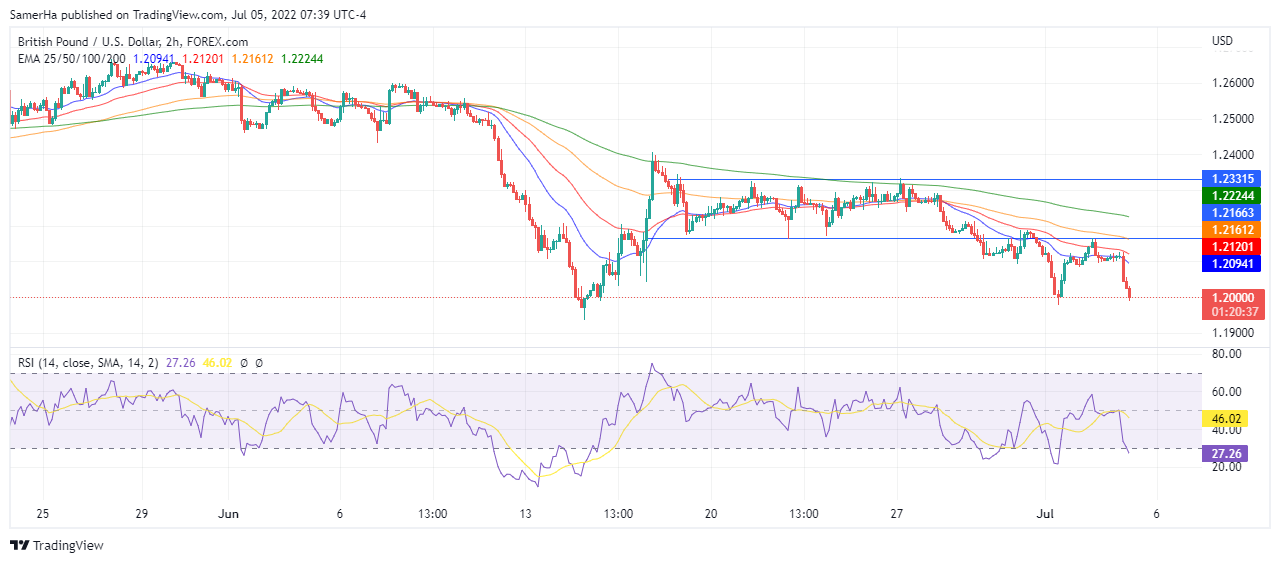The image size is (1280, 563).
Task: Click the TradingView text at bottom left
Action: [68, 546]
